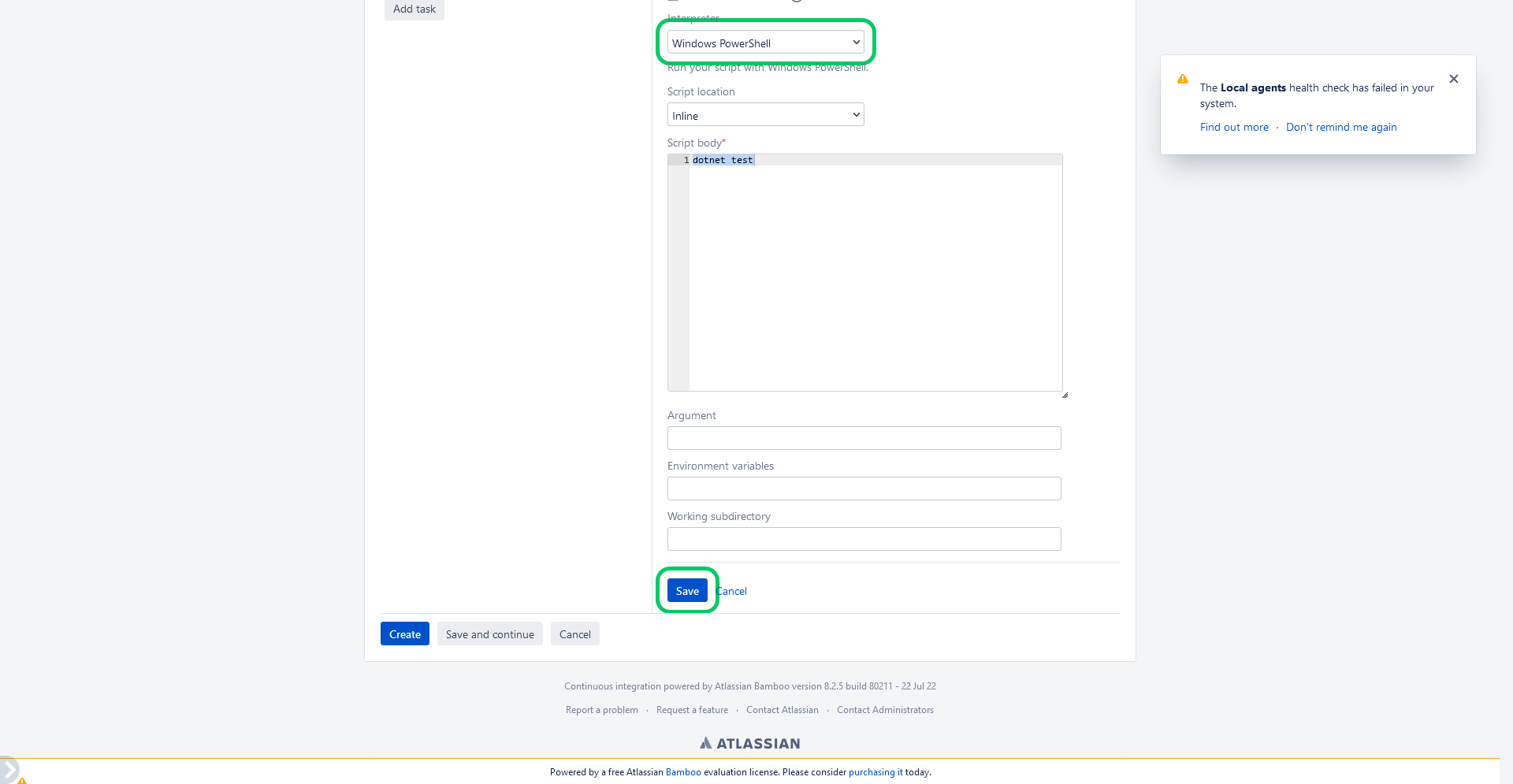Click the warning triangle icon in notification

coord(1183,79)
